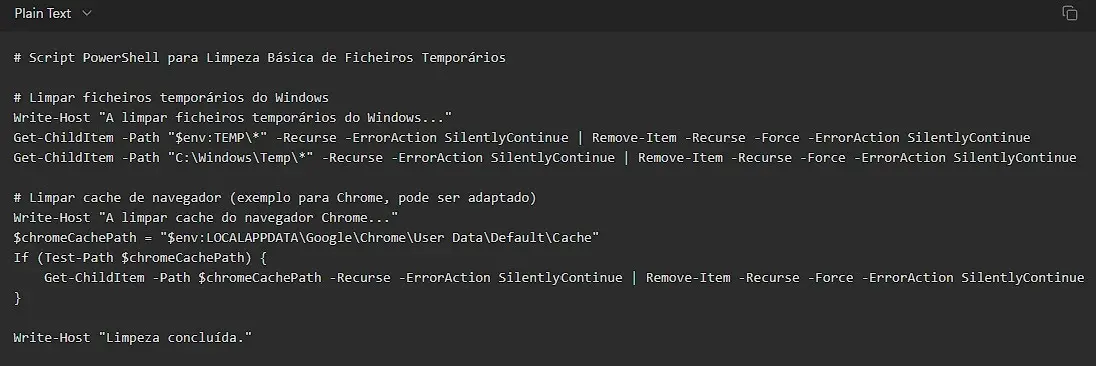Click the "C:\Windows\Temp\*" path string
Viewport: 1096px width, 366px height.
tap(240, 158)
